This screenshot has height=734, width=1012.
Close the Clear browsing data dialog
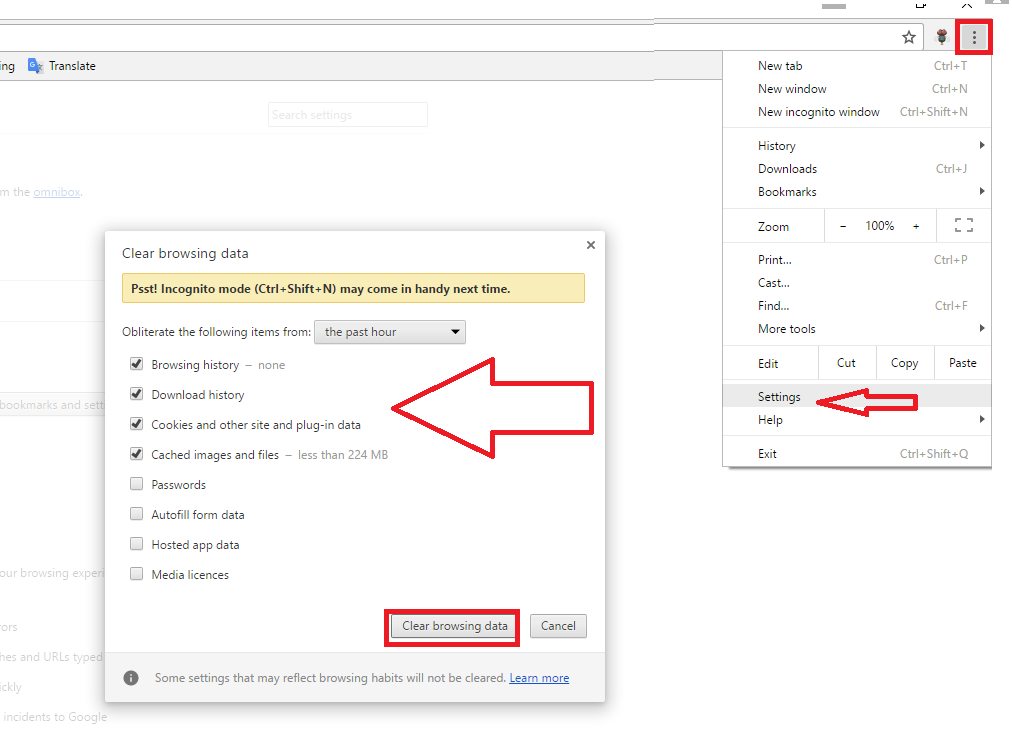tap(590, 244)
